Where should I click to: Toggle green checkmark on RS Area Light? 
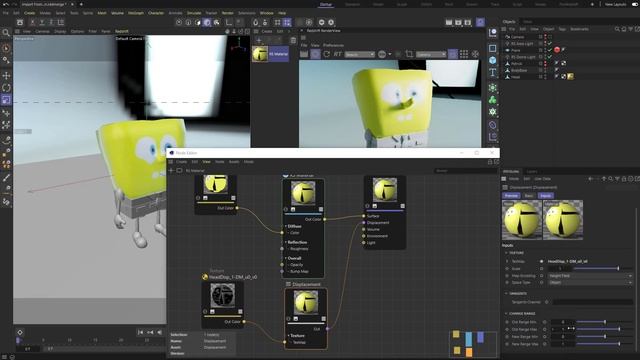click(550, 43)
